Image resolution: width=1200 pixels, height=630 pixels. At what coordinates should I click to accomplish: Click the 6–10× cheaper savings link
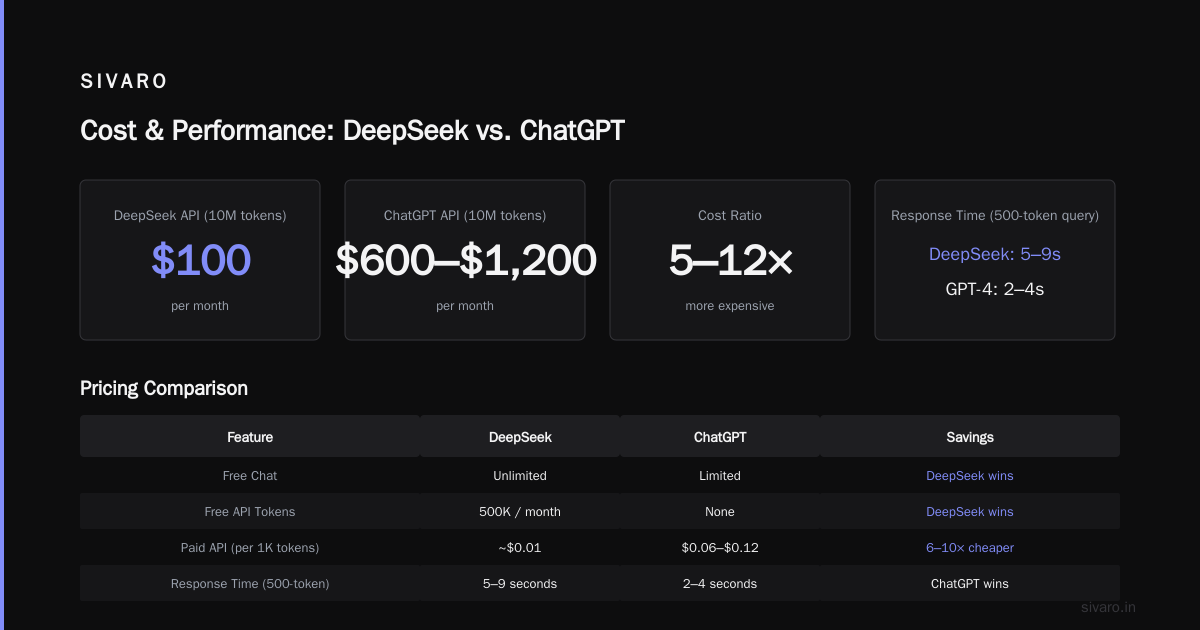pyautogui.click(x=970, y=548)
